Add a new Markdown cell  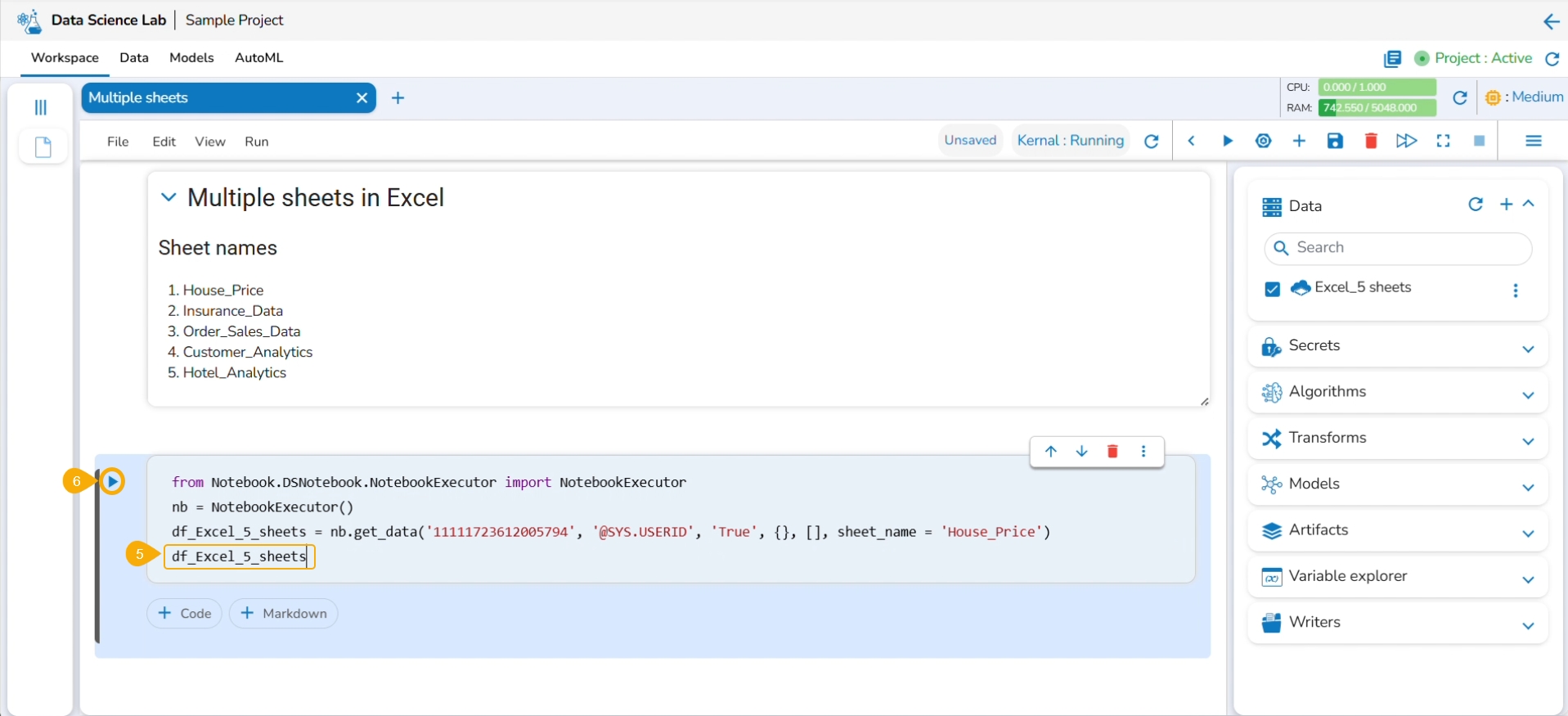coord(283,614)
